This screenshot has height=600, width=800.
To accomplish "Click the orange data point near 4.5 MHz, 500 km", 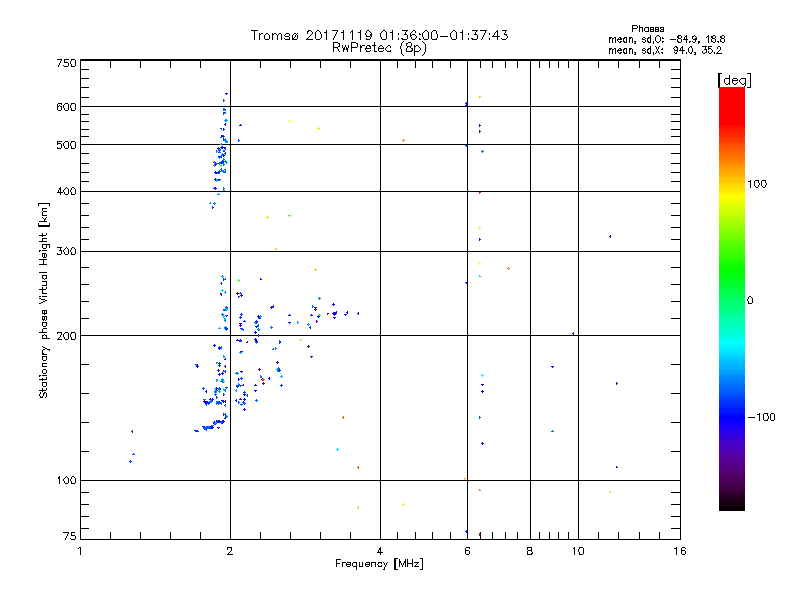I will click(404, 140).
